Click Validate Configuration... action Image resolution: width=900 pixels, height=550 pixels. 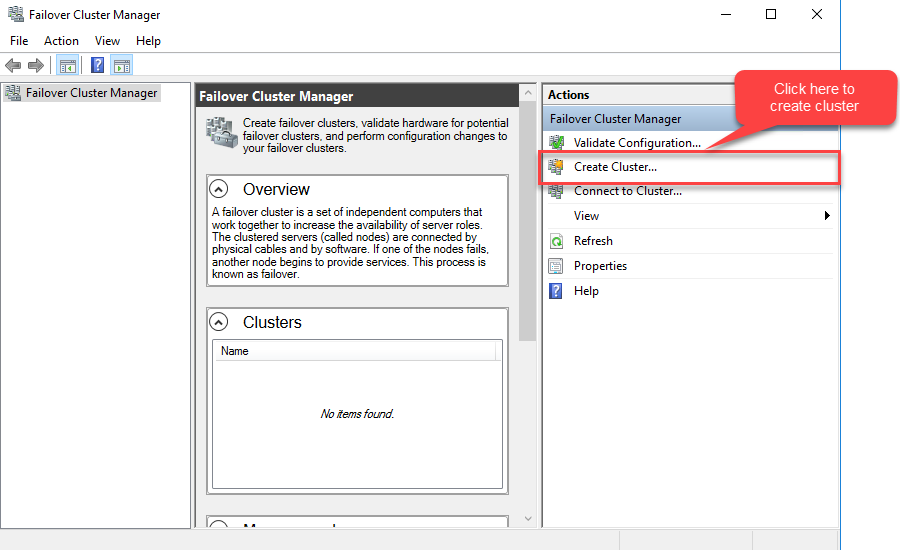[x=637, y=143]
